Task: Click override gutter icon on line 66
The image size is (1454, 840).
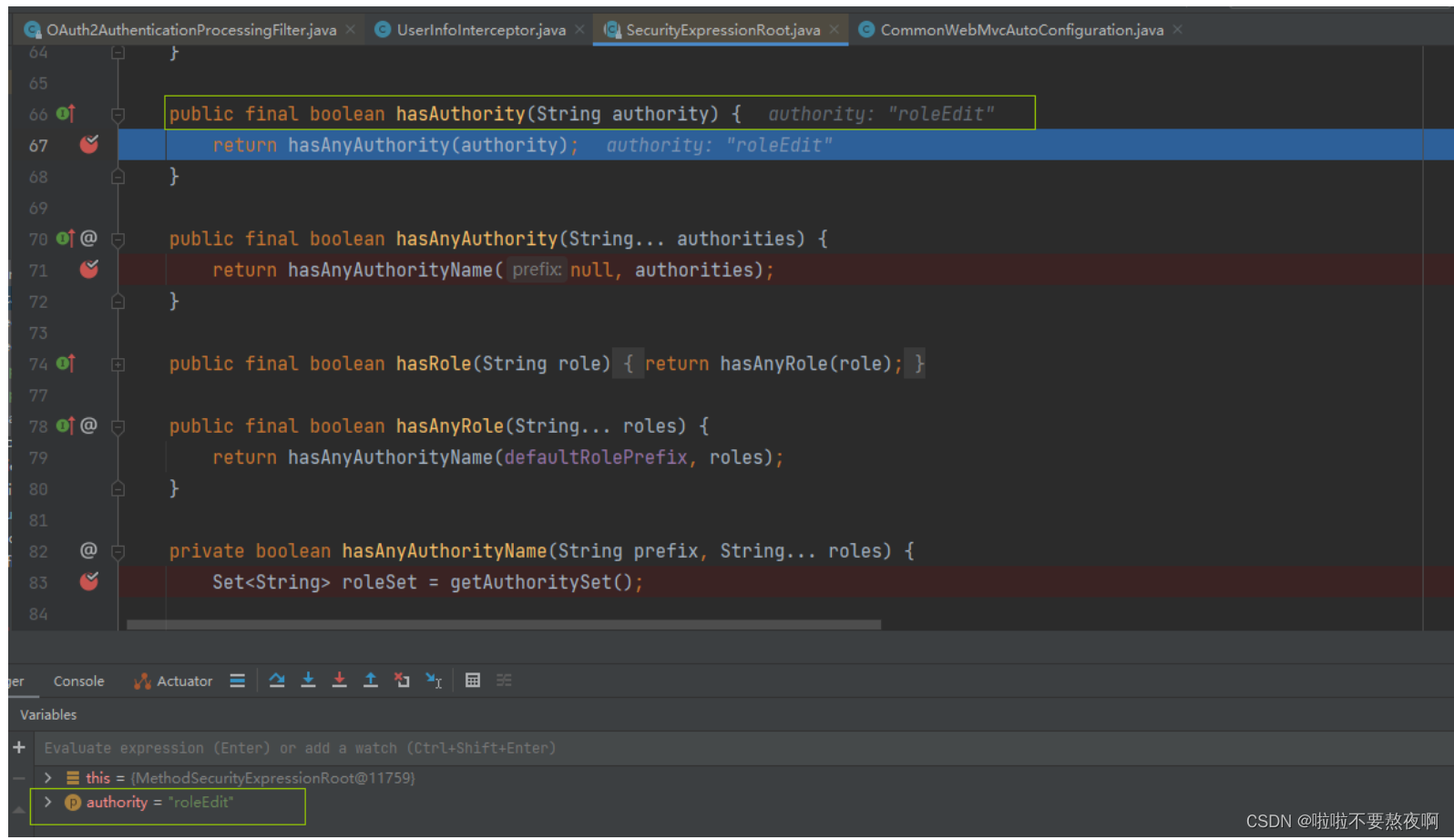Action: tap(66, 114)
